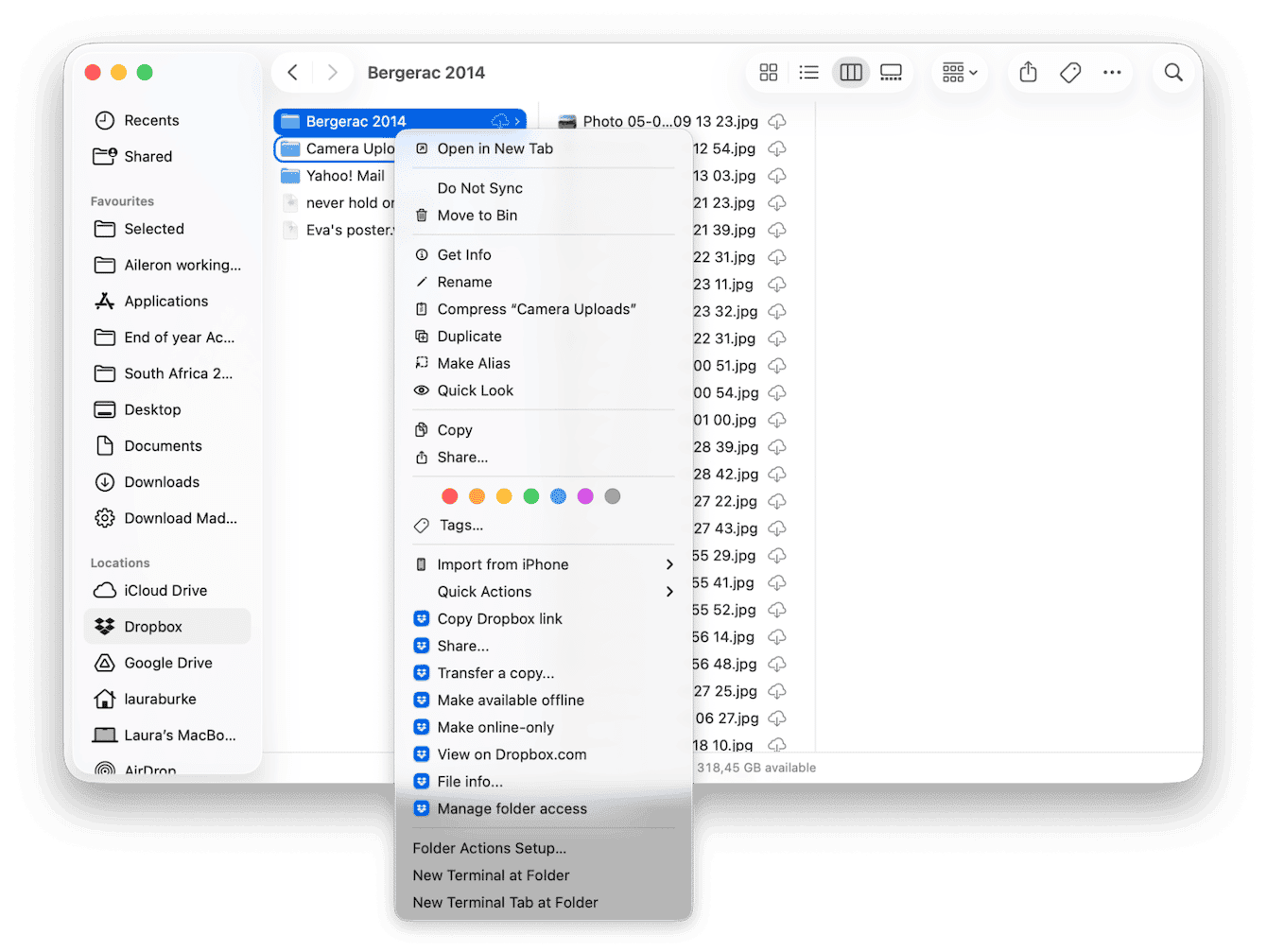Click 'Manage folder access'
The width and height of the screenshot is (1267, 952).
point(512,808)
